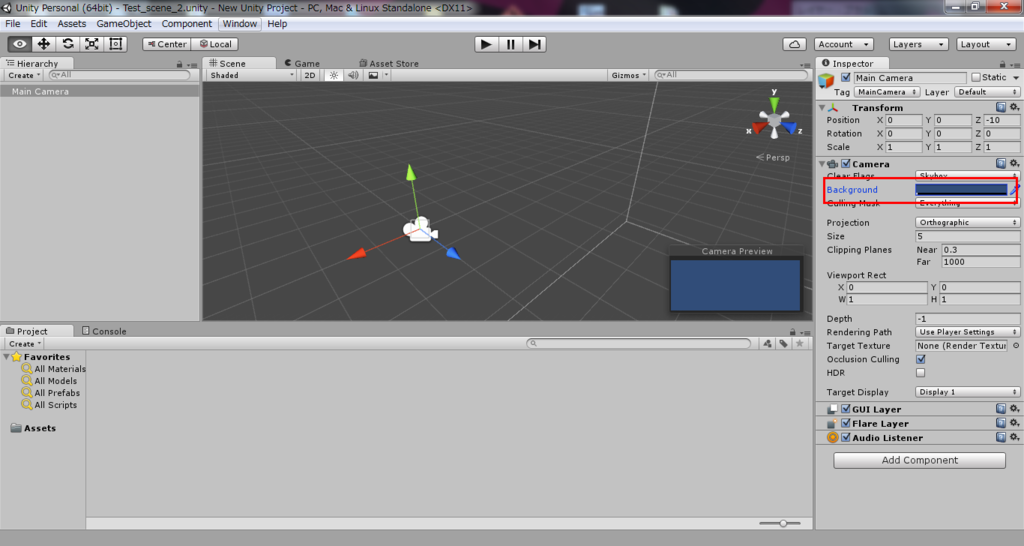1024x546 pixels.
Task: Open the Account dropdown
Action: pyautogui.click(x=844, y=44)
